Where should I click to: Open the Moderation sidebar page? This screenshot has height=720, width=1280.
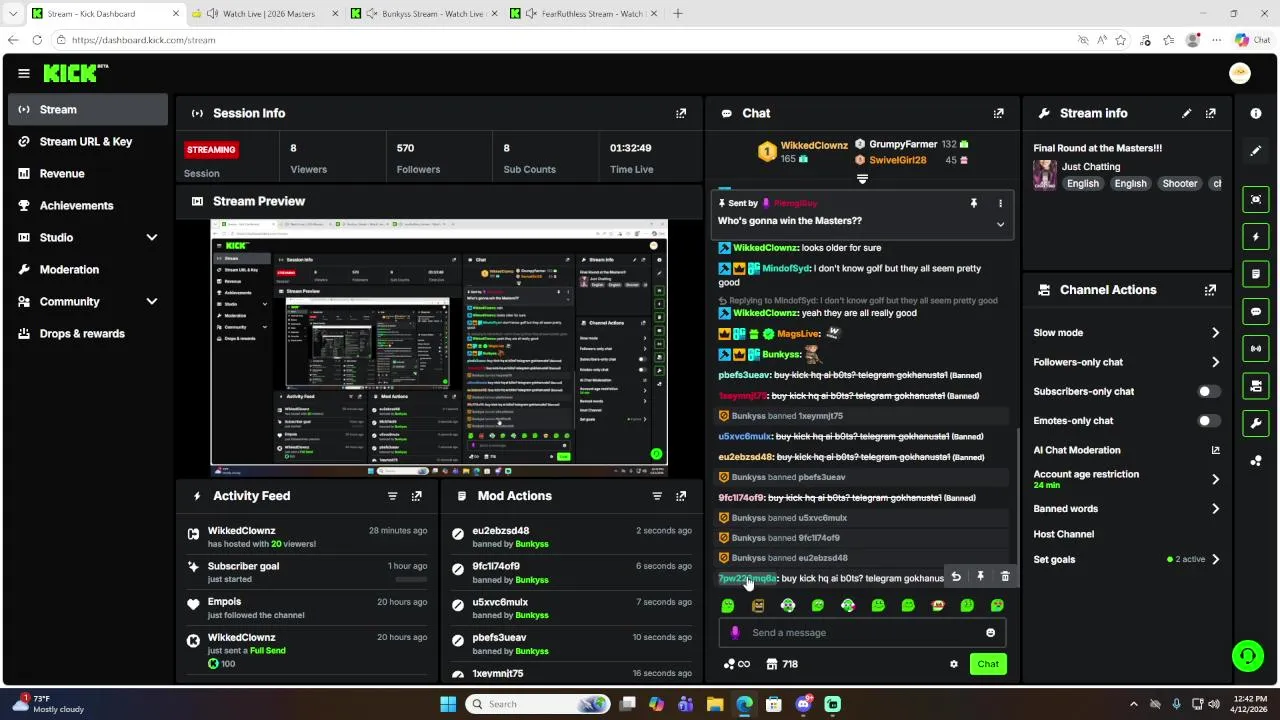88,270
